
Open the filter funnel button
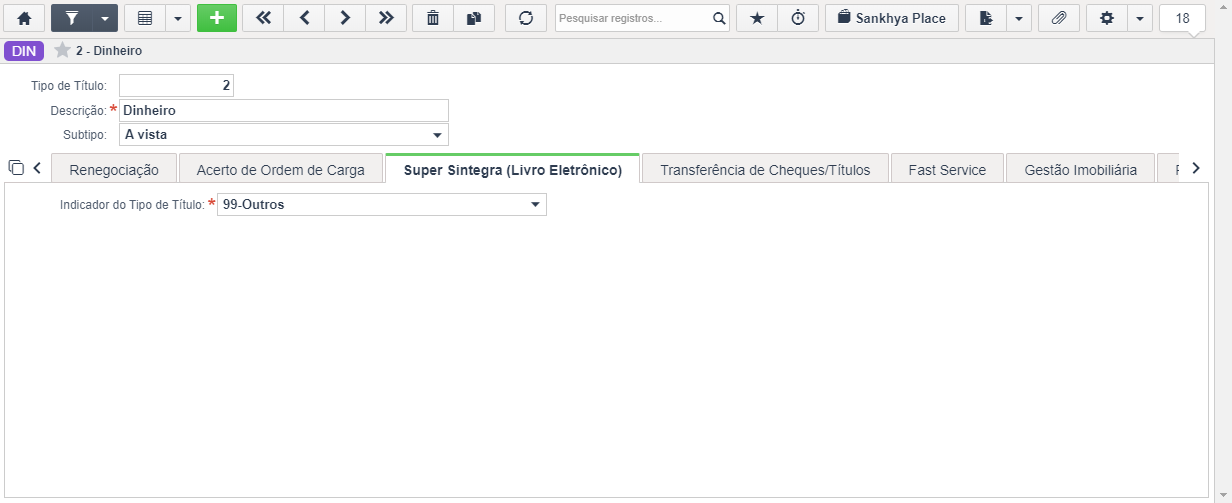tap(71, 18)
